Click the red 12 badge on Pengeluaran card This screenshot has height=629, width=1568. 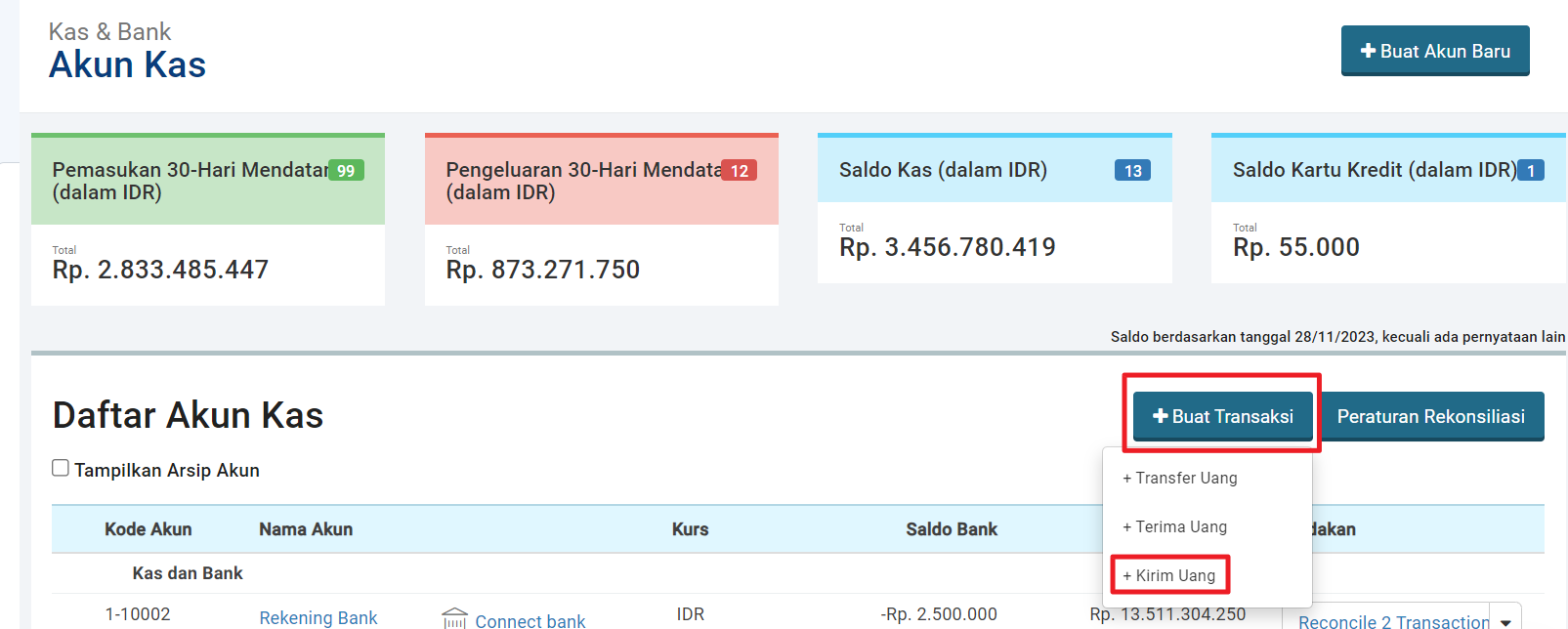[x=740, y=171]
